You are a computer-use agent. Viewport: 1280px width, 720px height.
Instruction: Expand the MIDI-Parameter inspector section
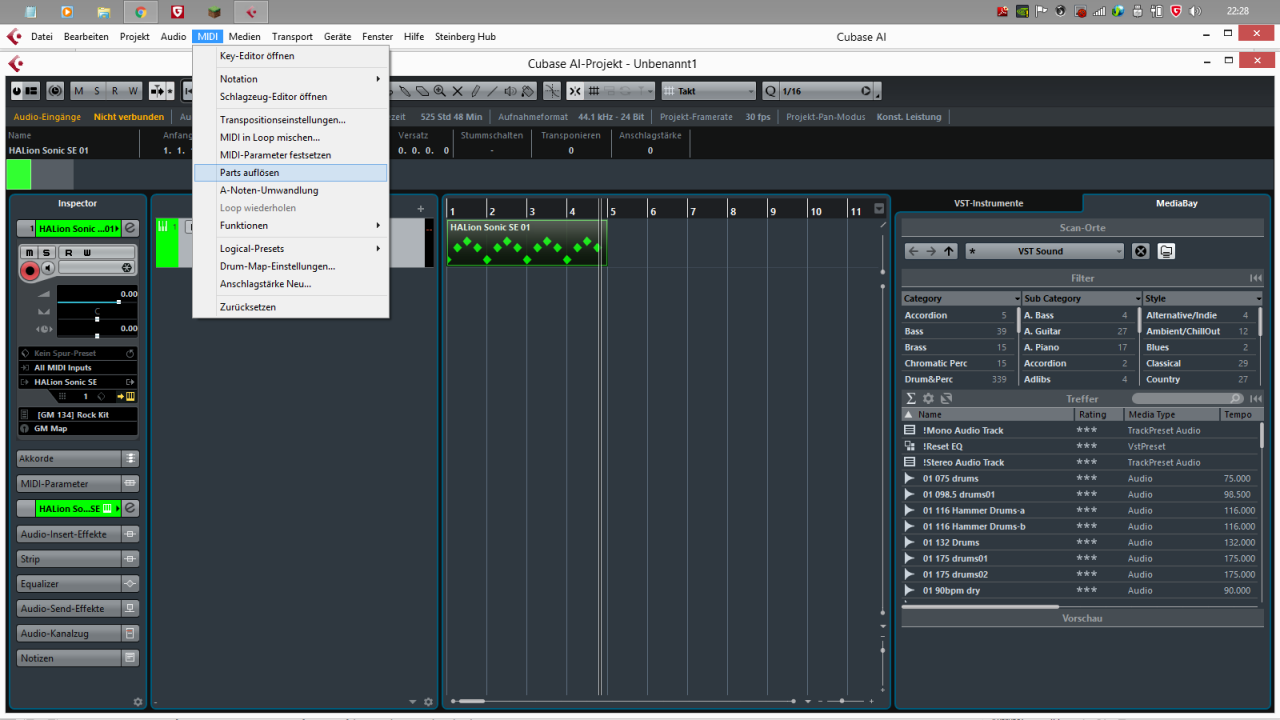[x=78, y=483]
